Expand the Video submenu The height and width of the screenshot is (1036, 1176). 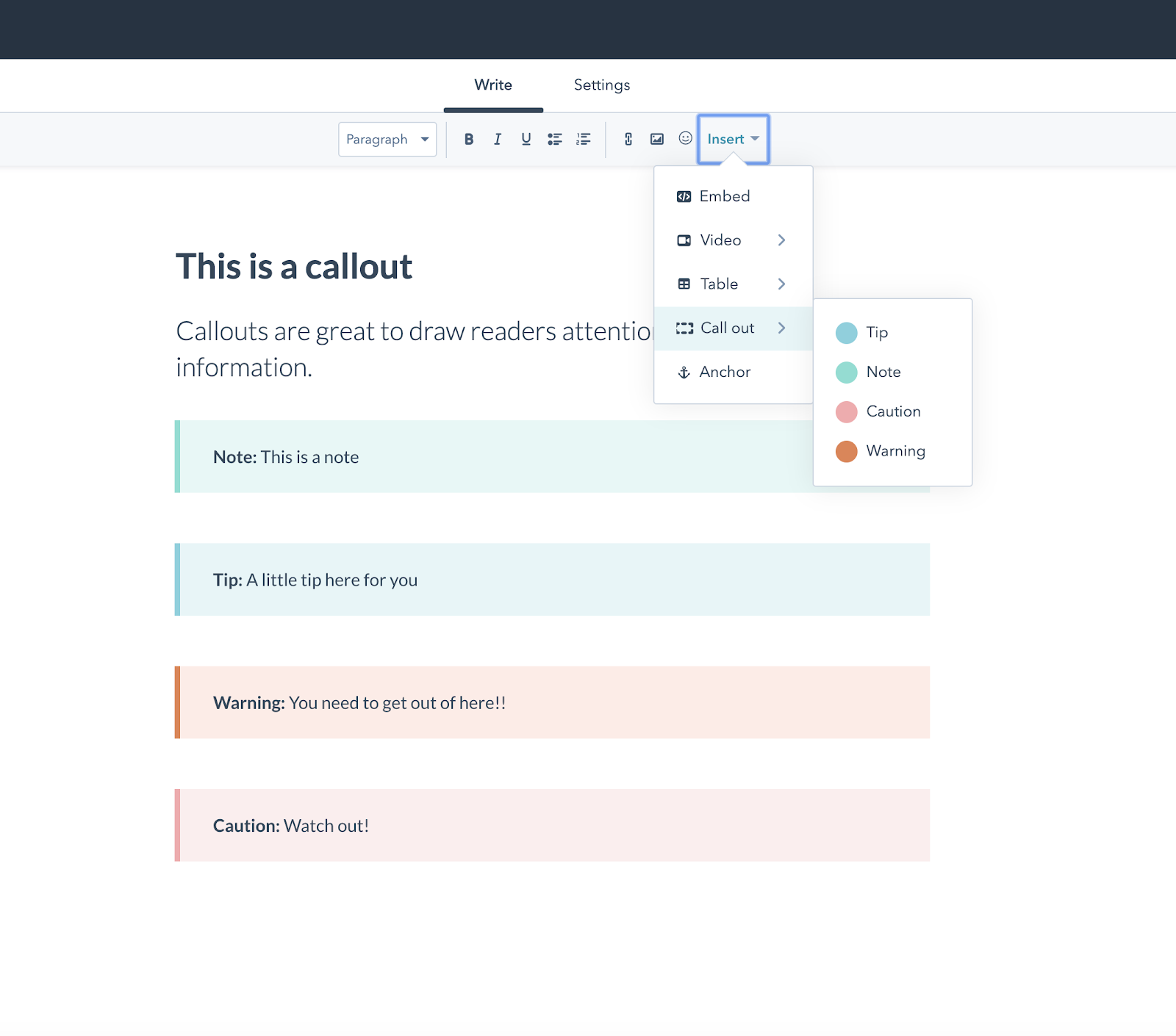coord(733,240)
